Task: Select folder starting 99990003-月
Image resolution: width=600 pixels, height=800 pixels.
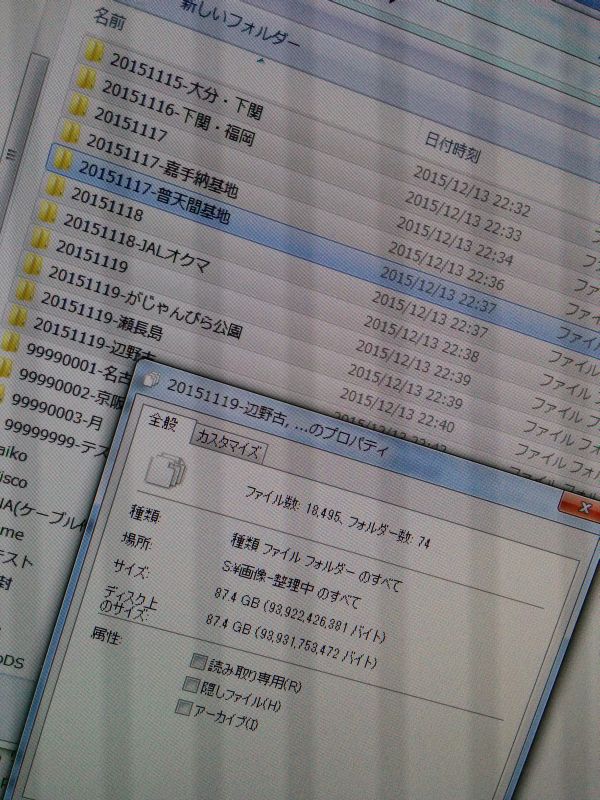Action: [x=57, y=410]
